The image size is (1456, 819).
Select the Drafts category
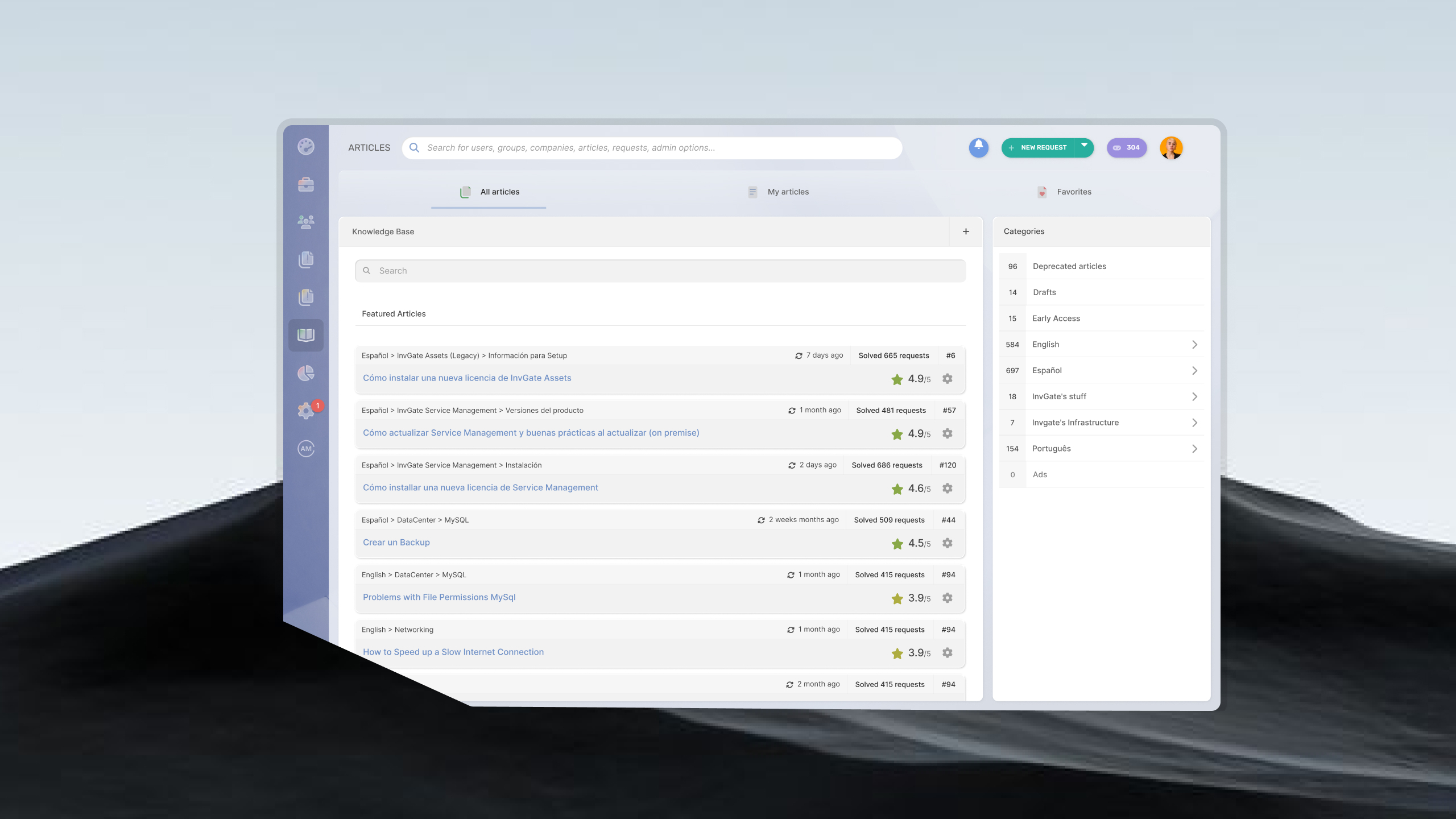click(1101, 292)
